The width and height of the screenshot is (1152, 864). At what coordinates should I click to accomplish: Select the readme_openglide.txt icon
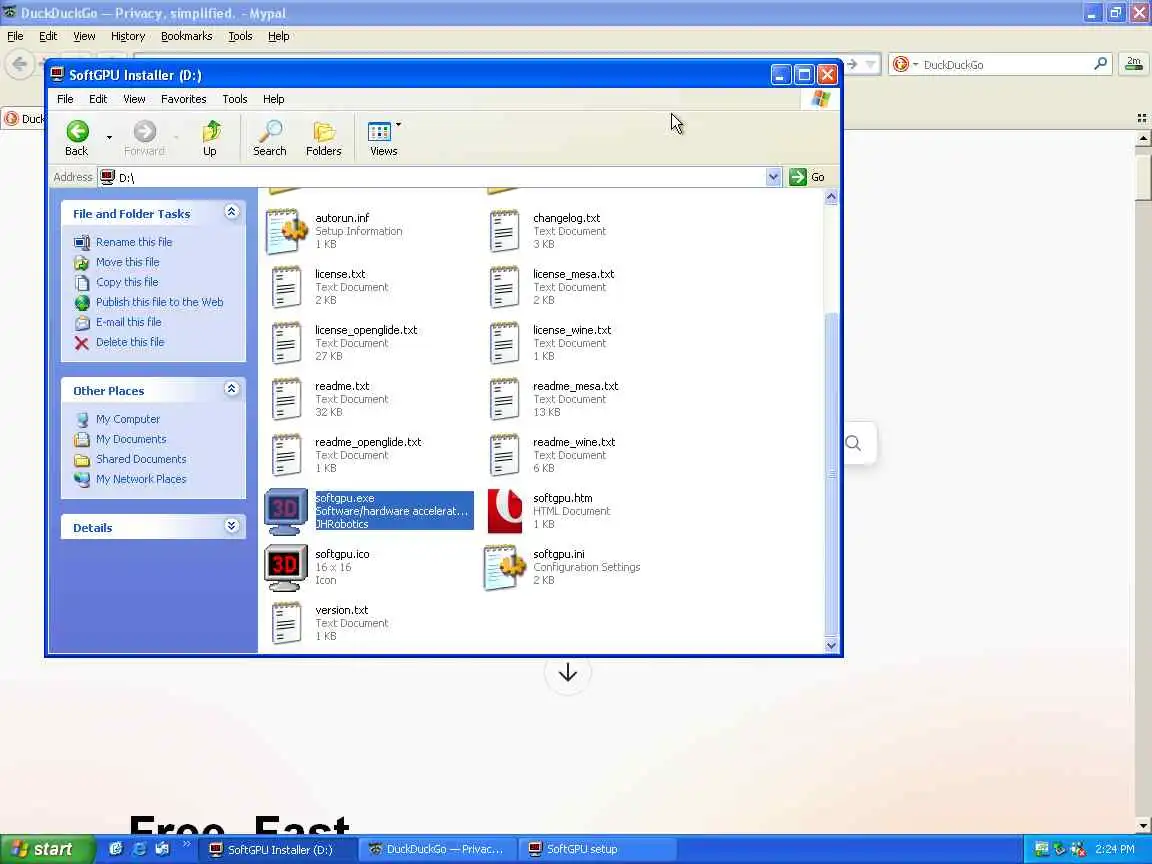[x=287, y=454]
